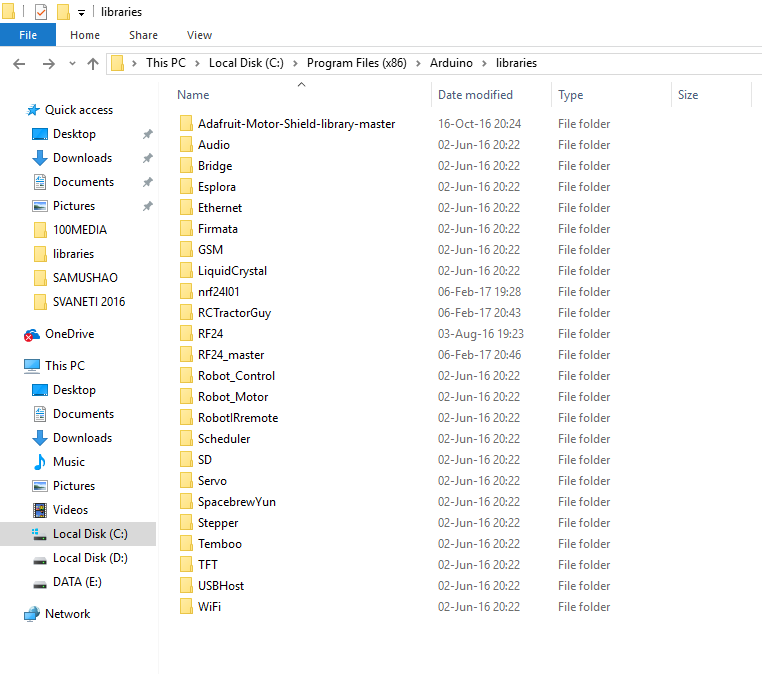Screen dimensions: 762x674
Task: Select the TFT folder name
Action: tap(208, 565)
